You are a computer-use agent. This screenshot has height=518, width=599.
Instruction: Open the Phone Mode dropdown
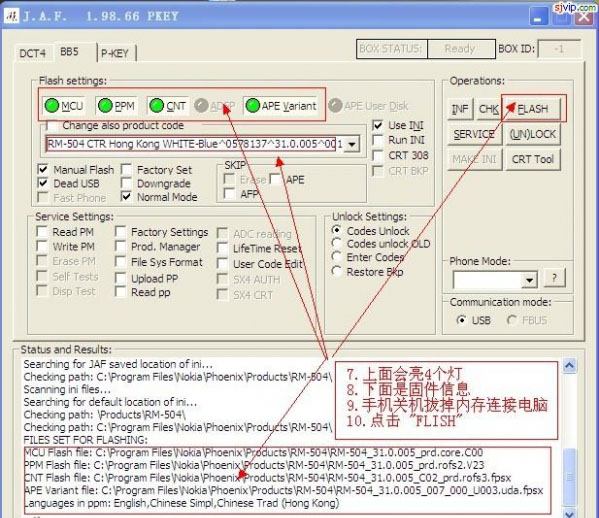[x=529, y=280]
